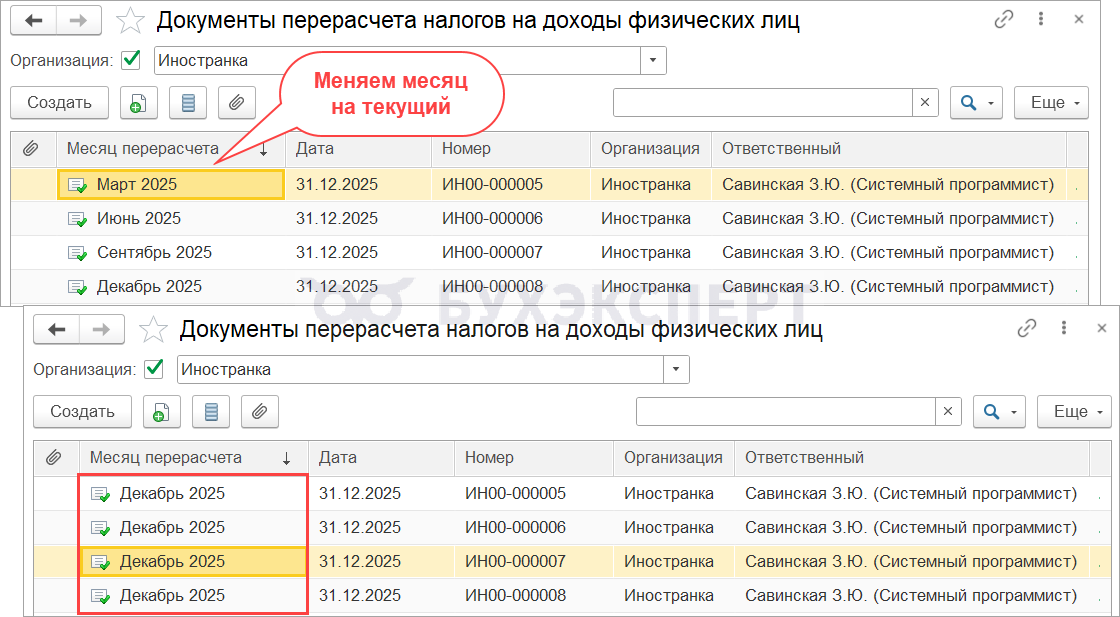The image size is (1120, 617).
Task: Toggle the Организация checkbox in the lower window
Action: (x=154, y=369)
